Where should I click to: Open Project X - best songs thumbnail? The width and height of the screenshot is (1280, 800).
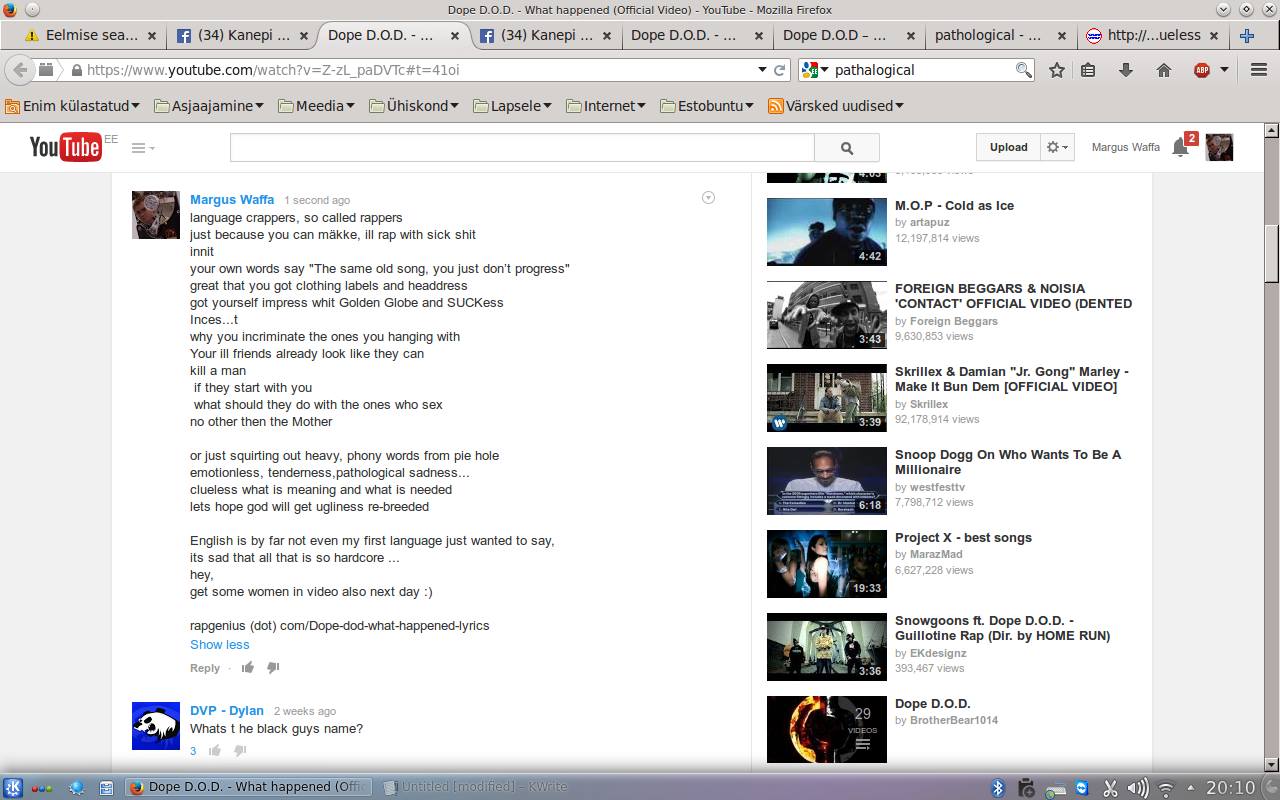tap(827, 564)
